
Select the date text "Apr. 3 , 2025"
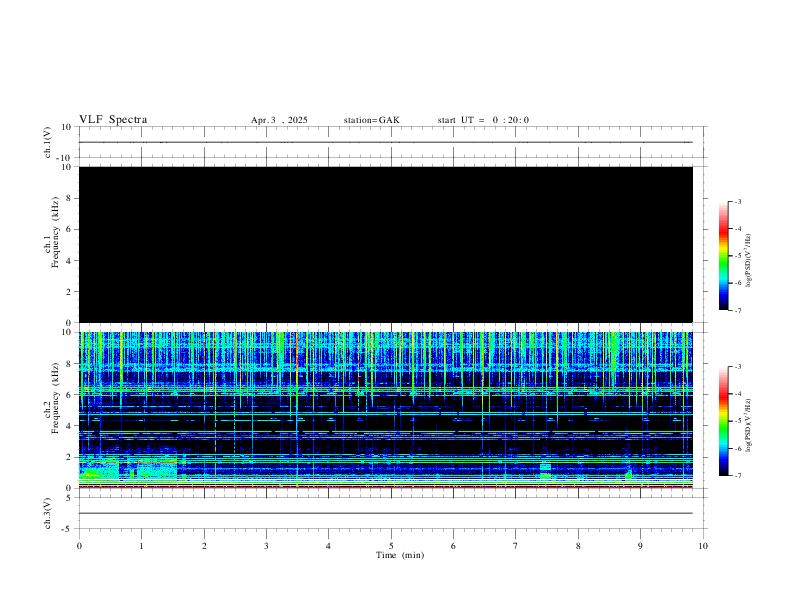click(x=279, y=120)
